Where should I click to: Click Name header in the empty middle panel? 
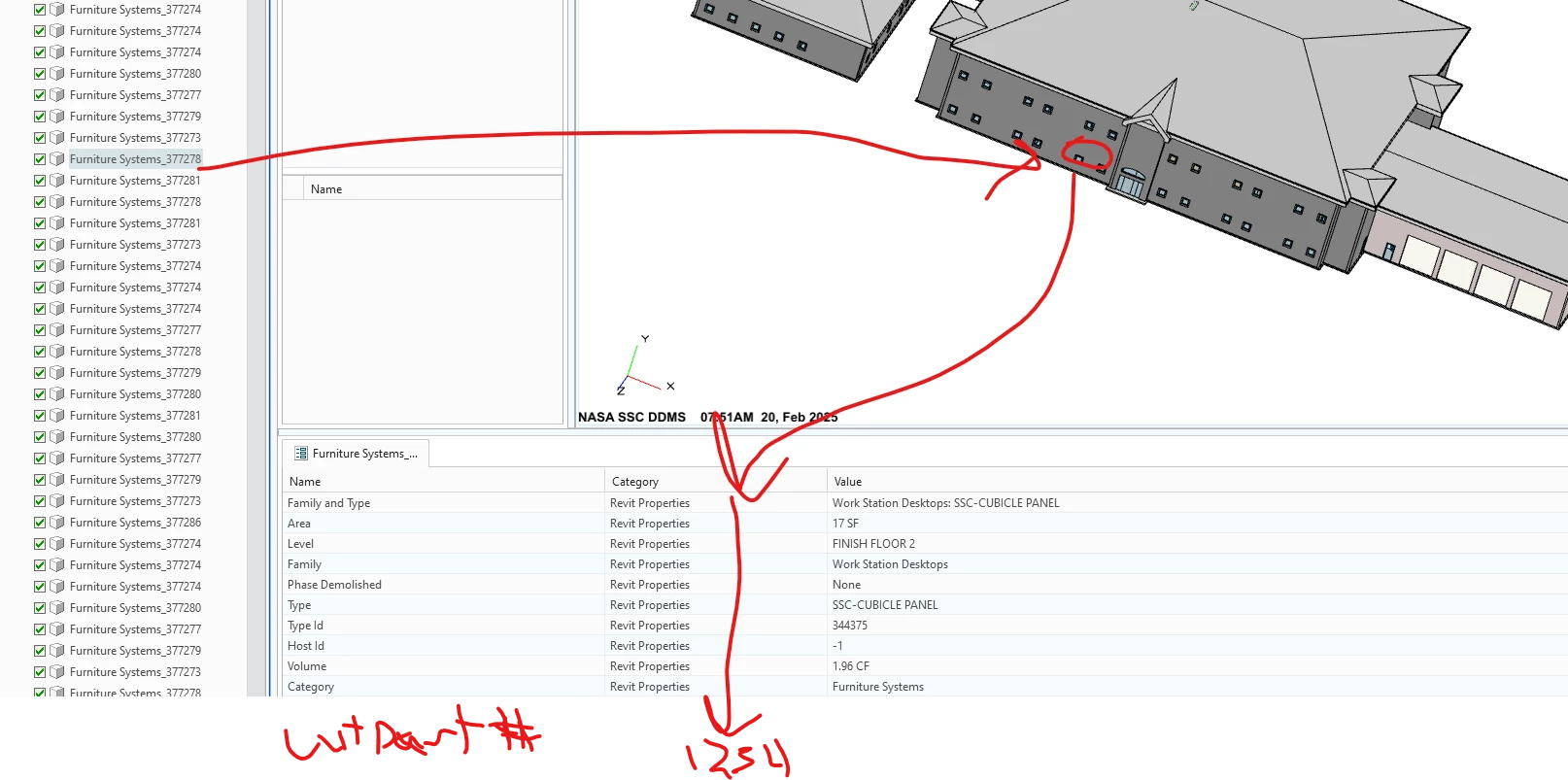[x=432, y=189]
